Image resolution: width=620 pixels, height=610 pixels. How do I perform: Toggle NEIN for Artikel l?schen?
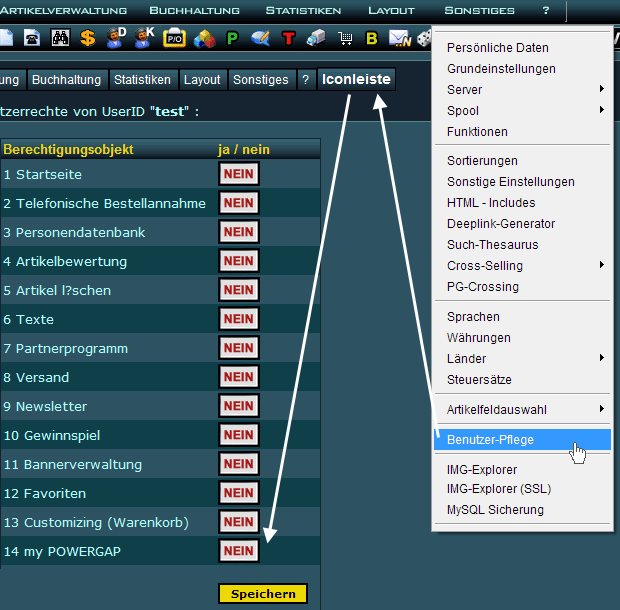pos(239,290)
